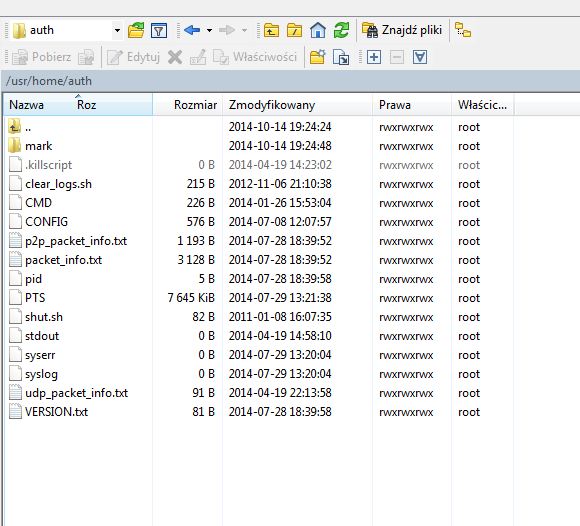The height and width of the screenshot is (526, 580).
Task: Create a new folder icon
Action: [318, 57]
